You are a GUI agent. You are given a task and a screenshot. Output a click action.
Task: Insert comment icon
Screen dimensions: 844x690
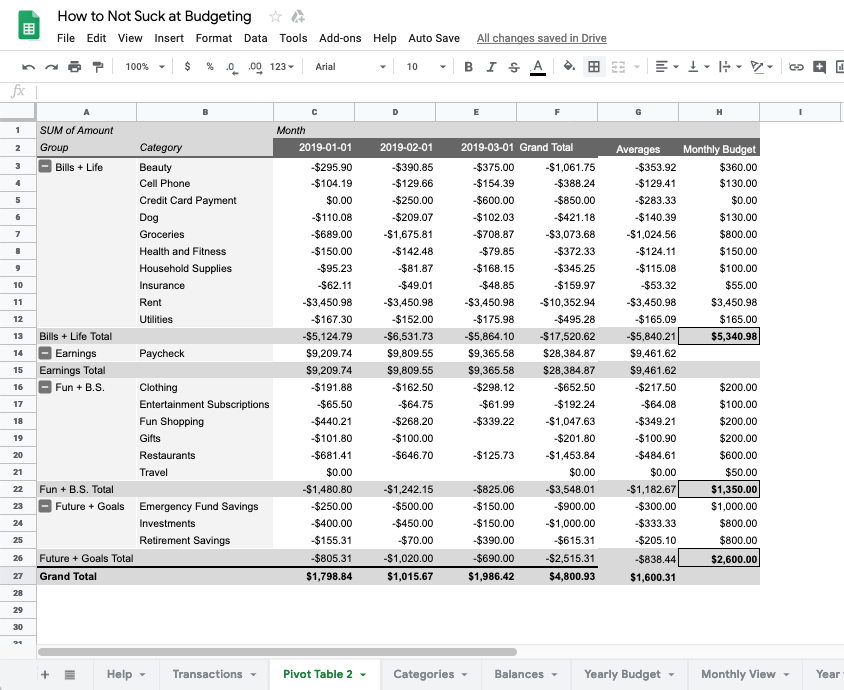tap(819, 67)
